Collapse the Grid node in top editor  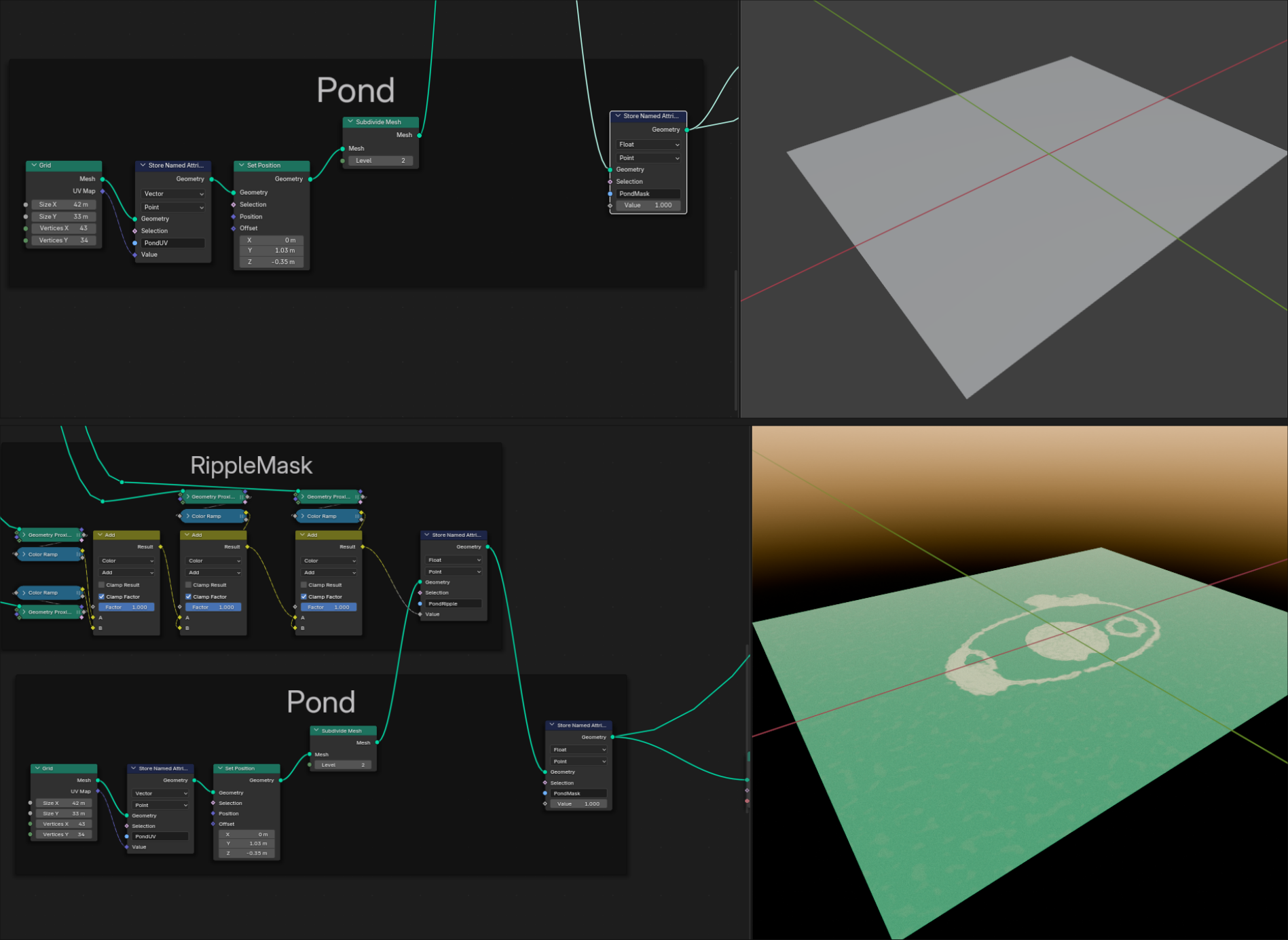coord(34,165)
